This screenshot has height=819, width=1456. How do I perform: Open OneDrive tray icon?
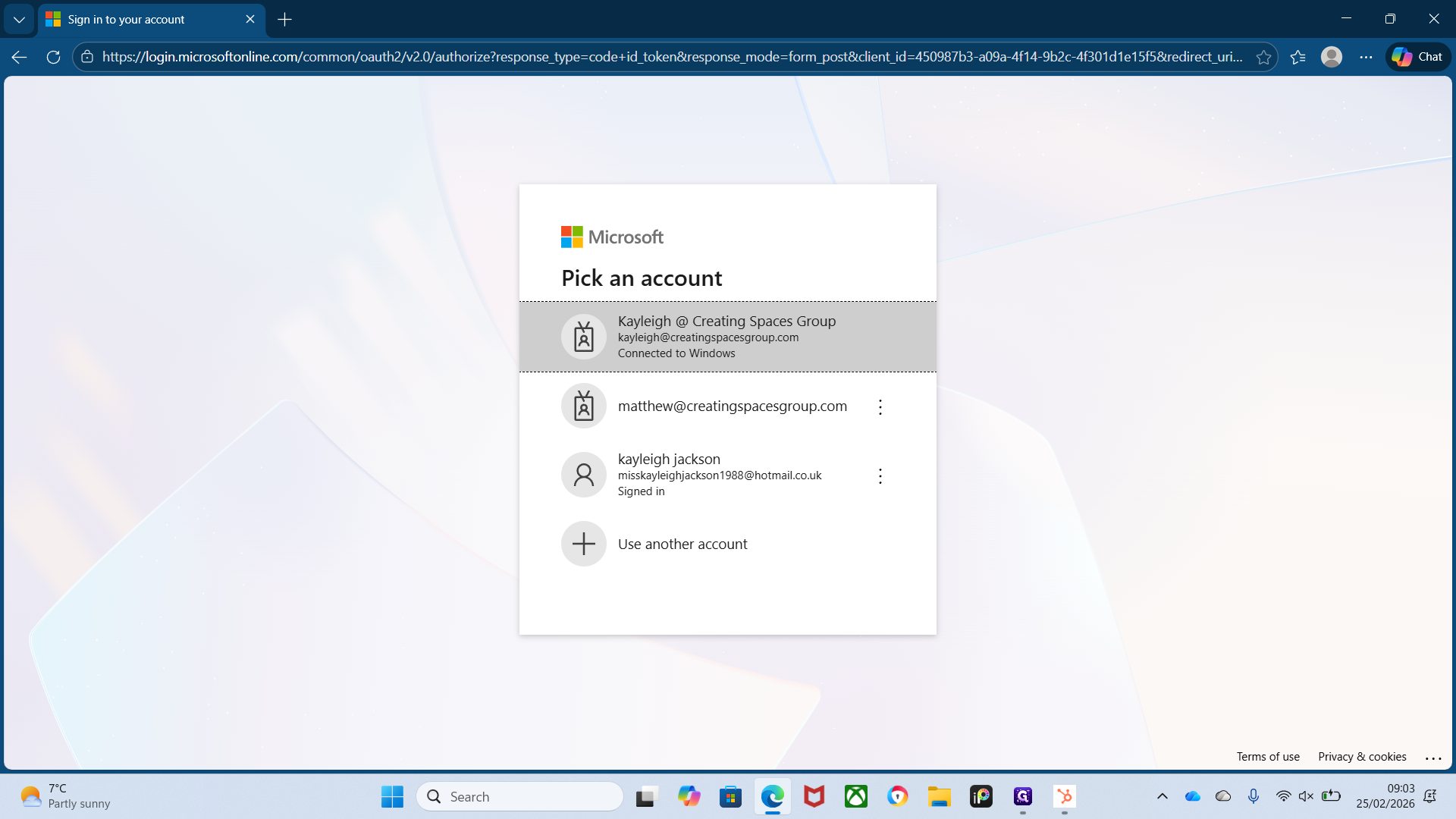(x=1193, y=796)
